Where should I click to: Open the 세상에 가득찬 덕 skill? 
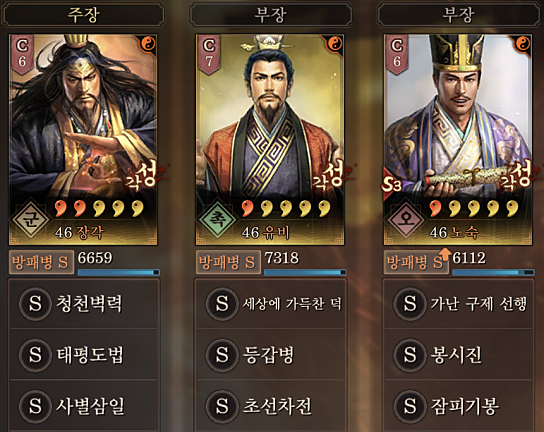271,304
